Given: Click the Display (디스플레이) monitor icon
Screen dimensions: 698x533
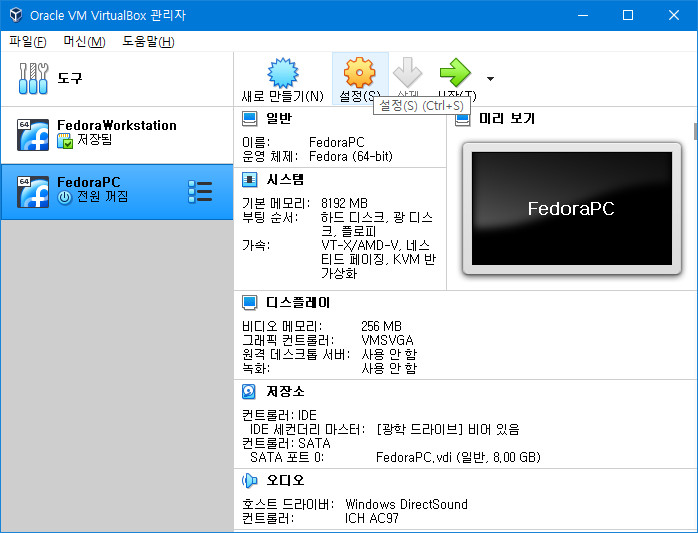Looking at the screenshot, I should (250, 302).
